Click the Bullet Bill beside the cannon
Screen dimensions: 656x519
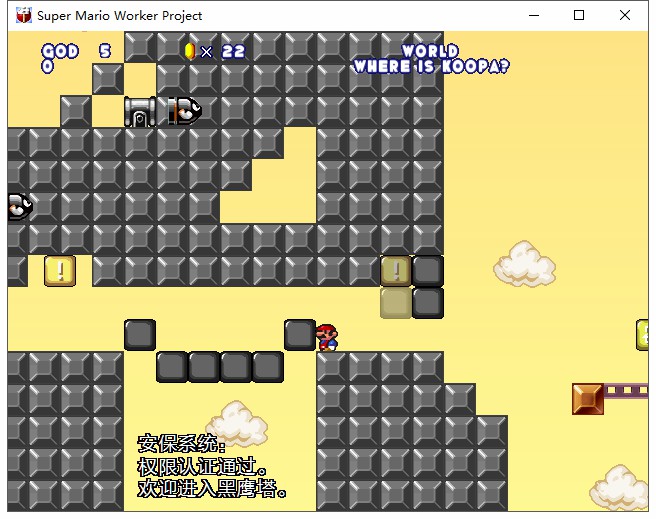[184, 111]
